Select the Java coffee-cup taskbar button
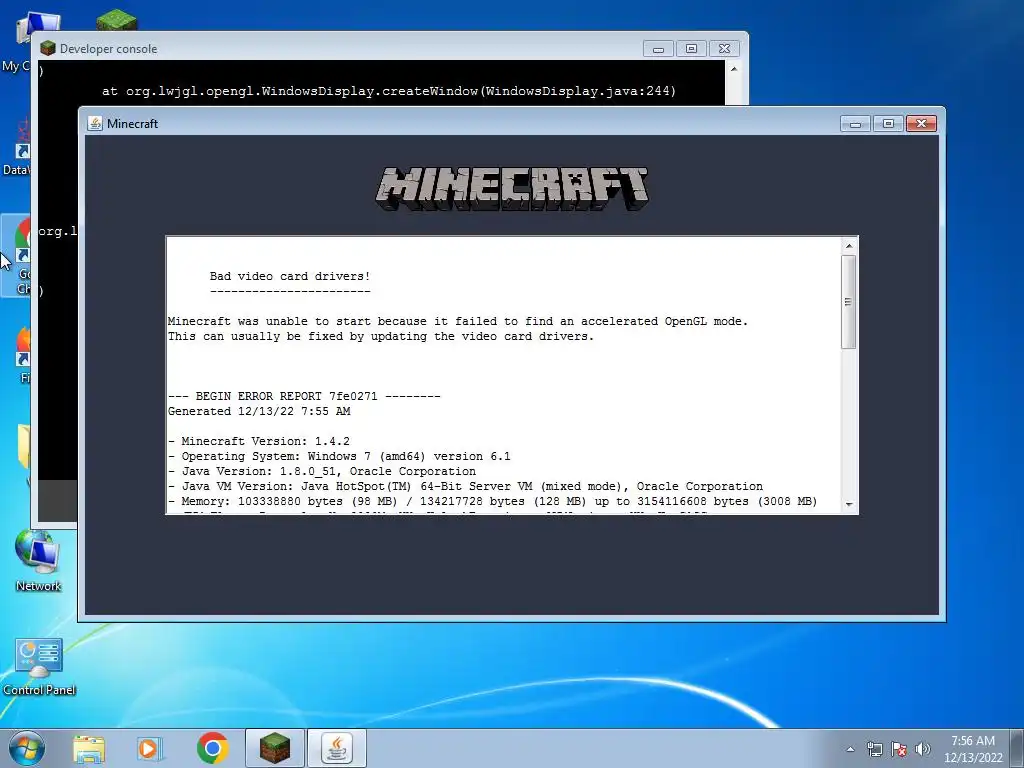This screenshot has width=1024, height=768. point(337,748)
